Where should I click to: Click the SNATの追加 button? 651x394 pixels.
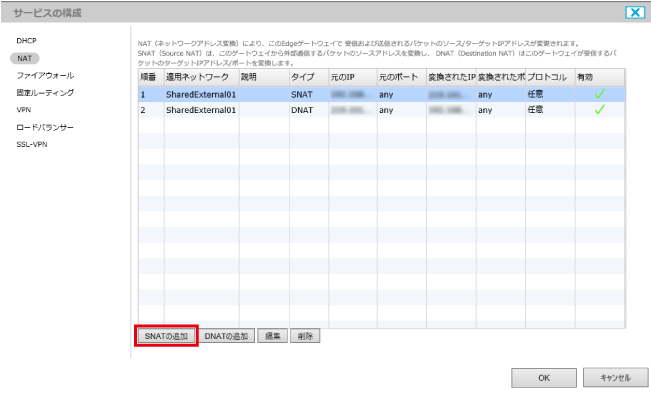pos(166,336)
